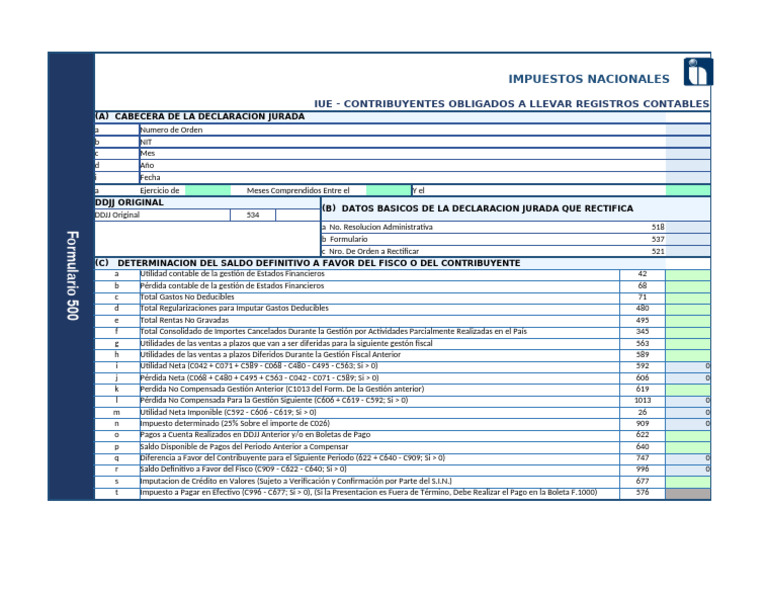Image resolution: width=768 pixels, height=594 pixels.
Task: Click gray cell for Impuesto a Pagar en Efectivo
Action: click(x=688, y=493)
